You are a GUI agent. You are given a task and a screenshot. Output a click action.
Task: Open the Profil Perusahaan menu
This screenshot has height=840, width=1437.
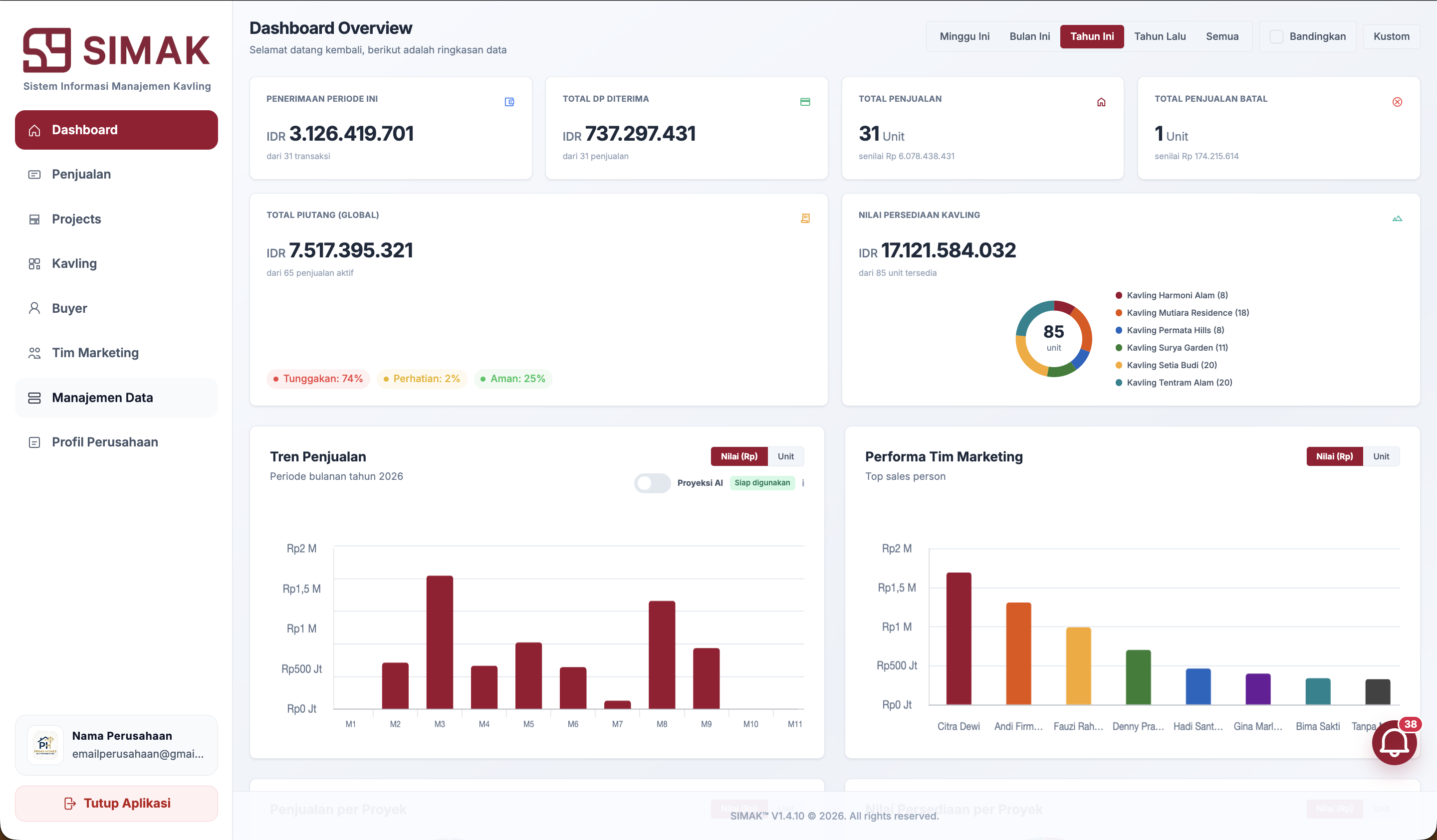[116, 442]
